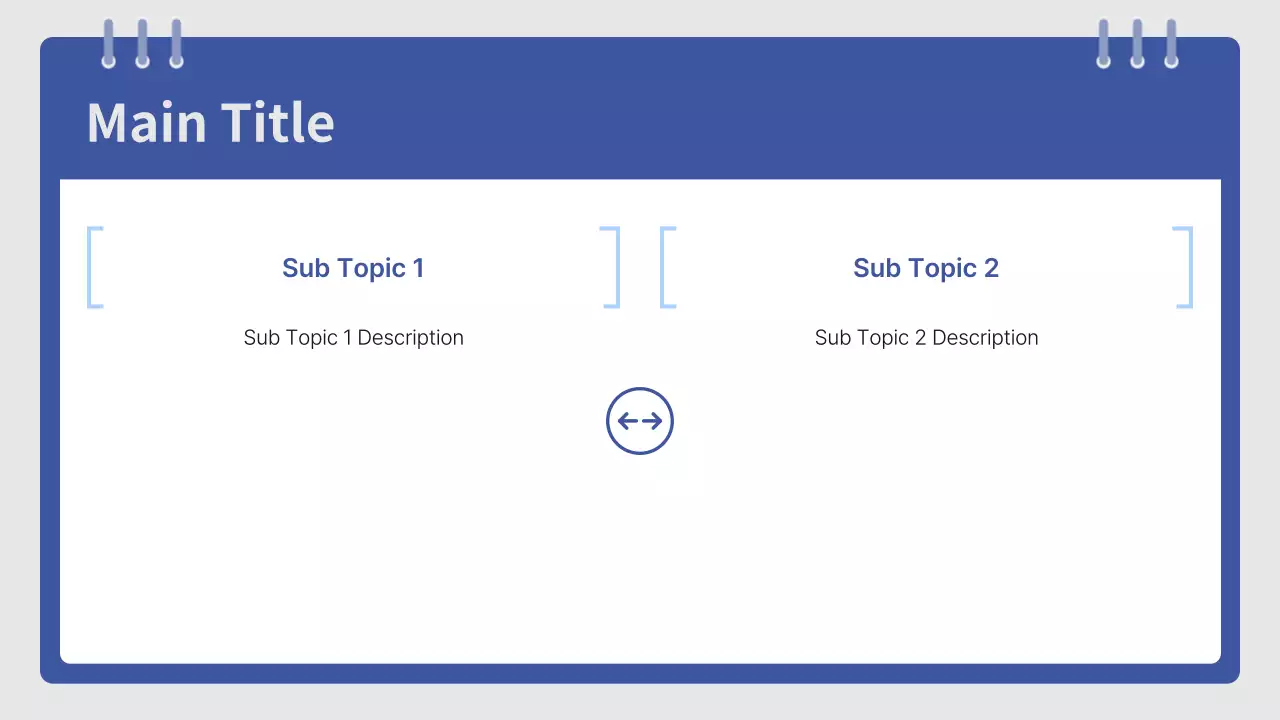This screenshot has height=720, width=1280.
Task: Click the right bracket closing Sub Topic 2
Action: click(x=1189, y=267)
